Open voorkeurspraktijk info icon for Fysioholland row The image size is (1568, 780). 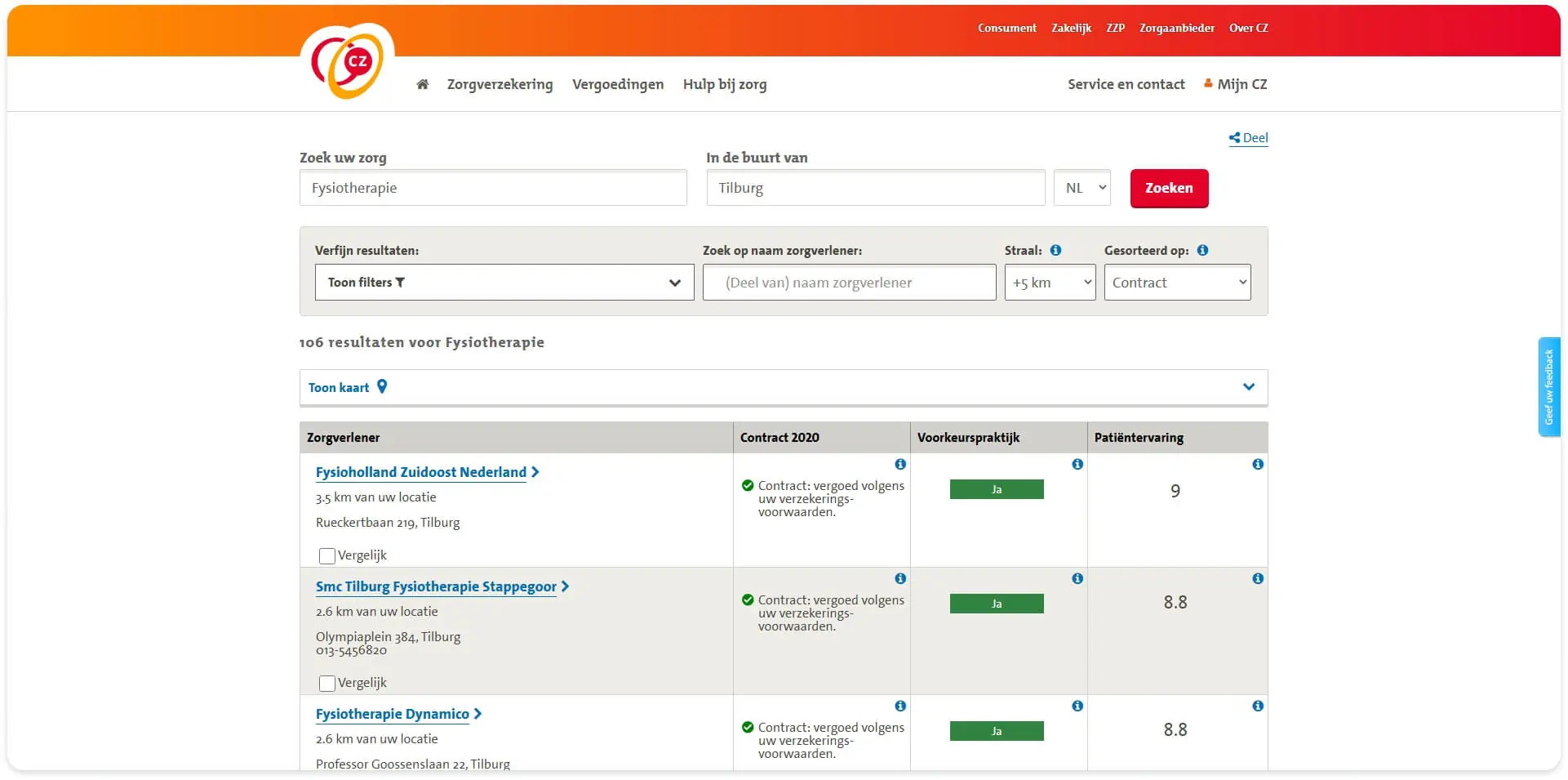click(x=1077, y=464)
